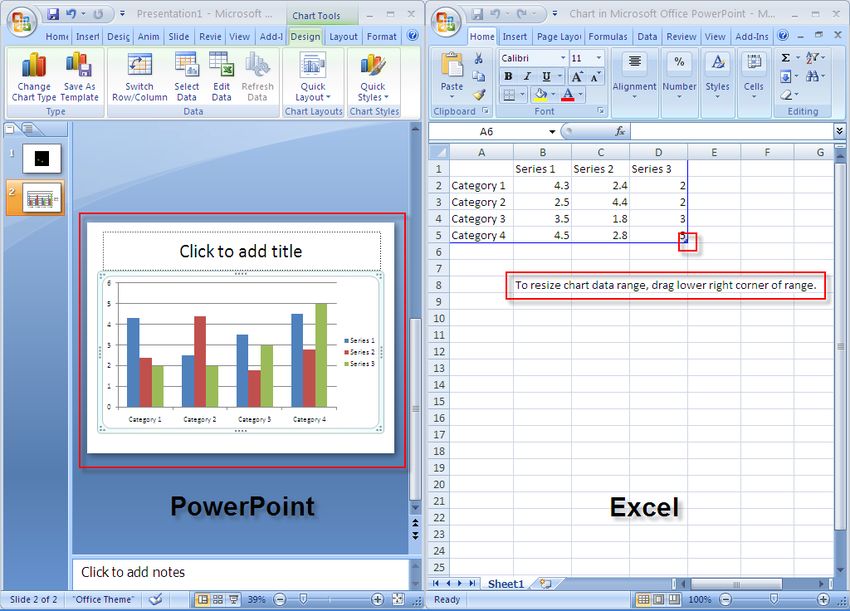Image resolution: width=850 pixels, height=611 pixels.
Task: Click the AutoSum sigma icon in Excel
Action: coord(785,58)
